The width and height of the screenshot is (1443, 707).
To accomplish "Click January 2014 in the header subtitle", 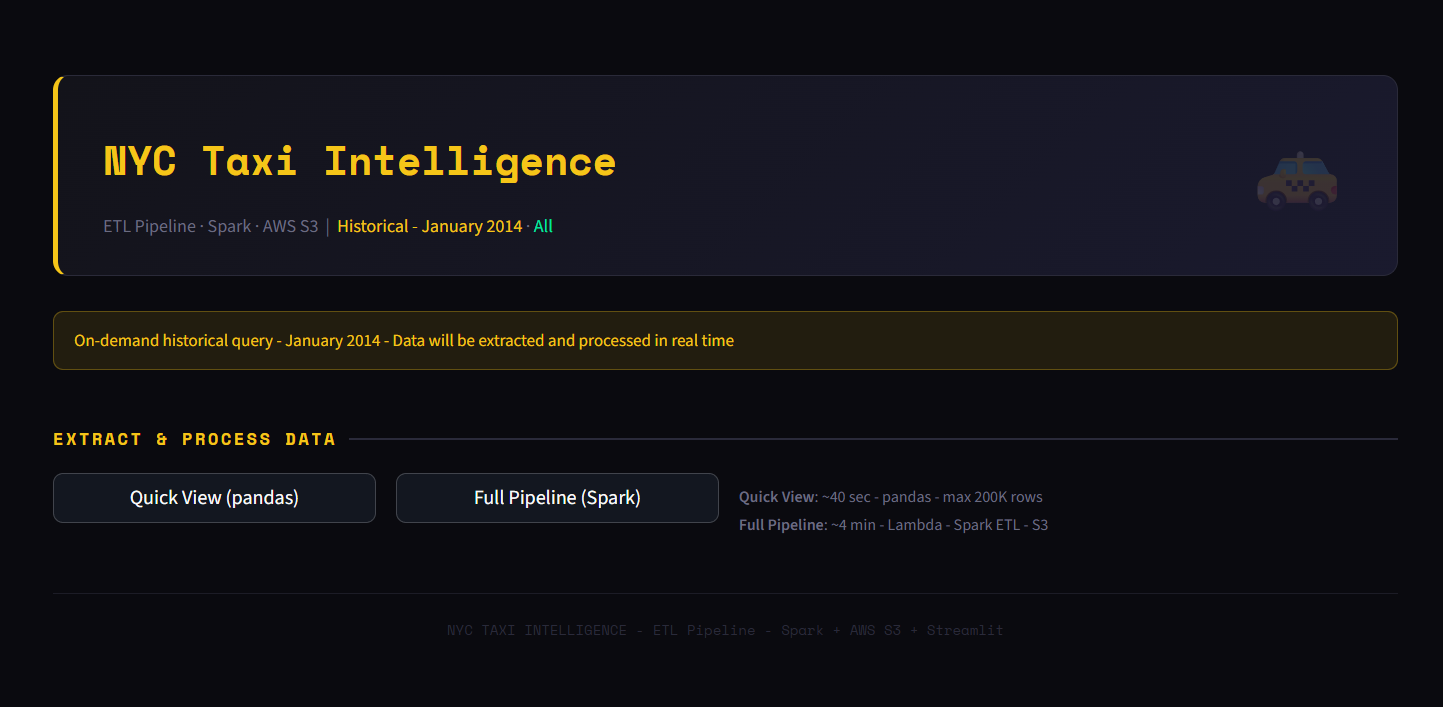I will [x=471, y=226].
